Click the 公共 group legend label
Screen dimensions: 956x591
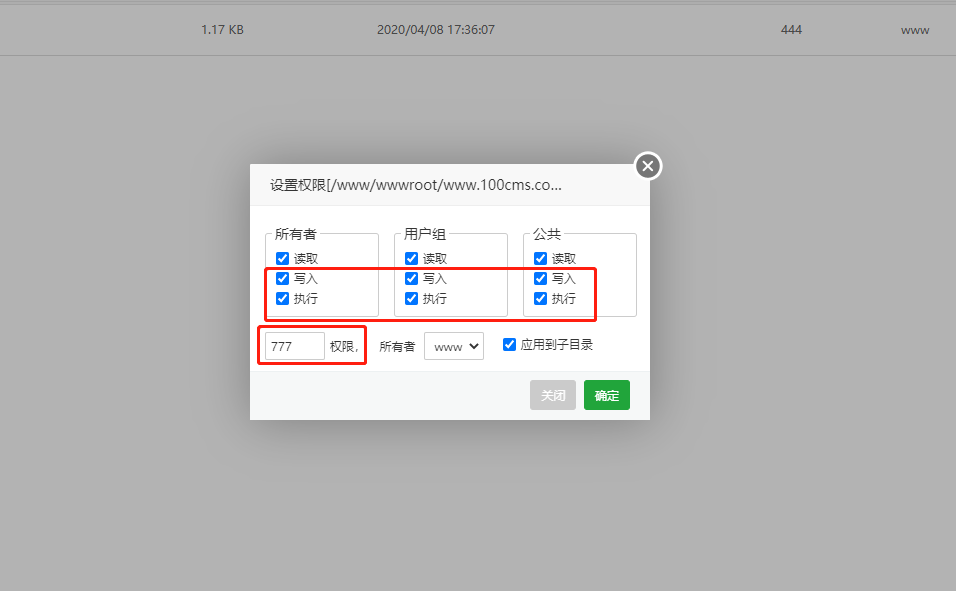click(x=547, y=234)
